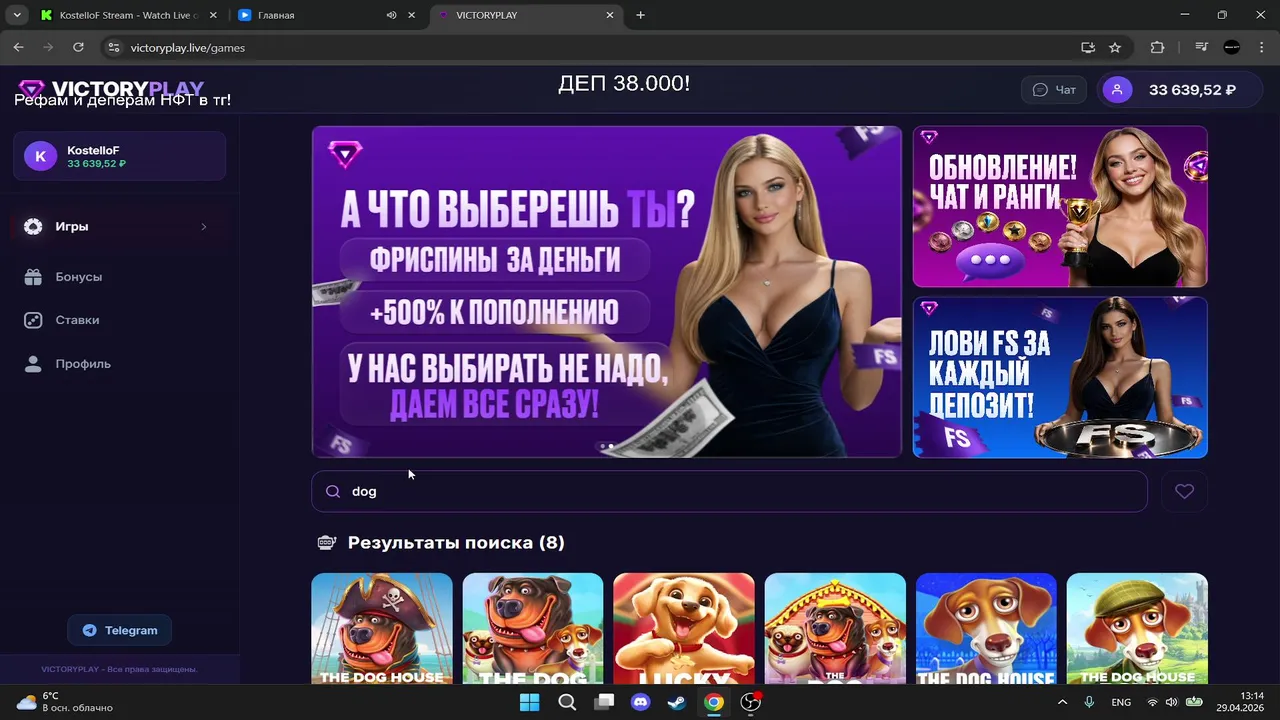Viewport: 1280px width, 720px height.
Task: Click the address bar URL
Action: click(188, 47)
